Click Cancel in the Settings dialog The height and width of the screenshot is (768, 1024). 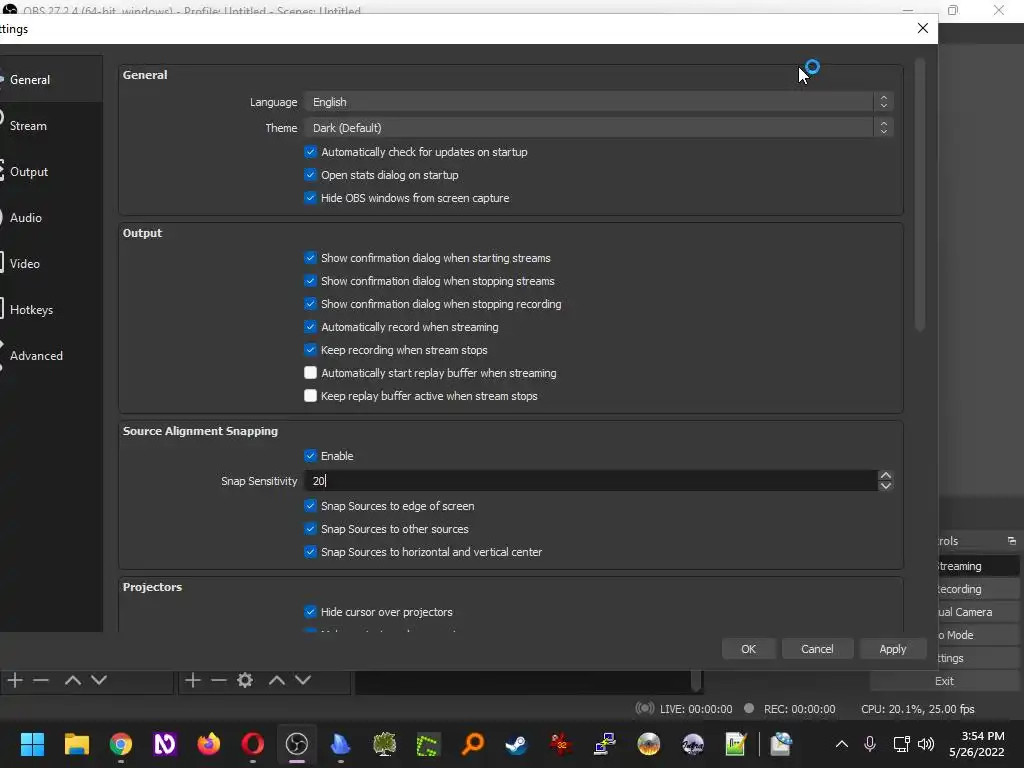pyautogui.click(x=817, y=649)
